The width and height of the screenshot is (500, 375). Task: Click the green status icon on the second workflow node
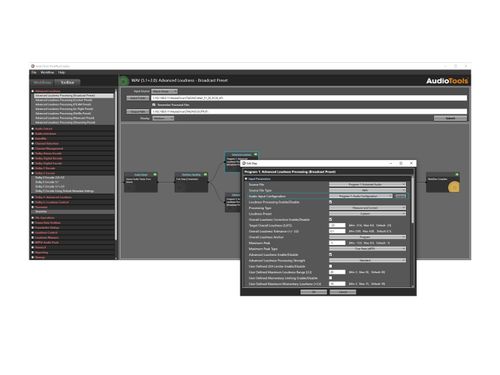pos(205,174)
